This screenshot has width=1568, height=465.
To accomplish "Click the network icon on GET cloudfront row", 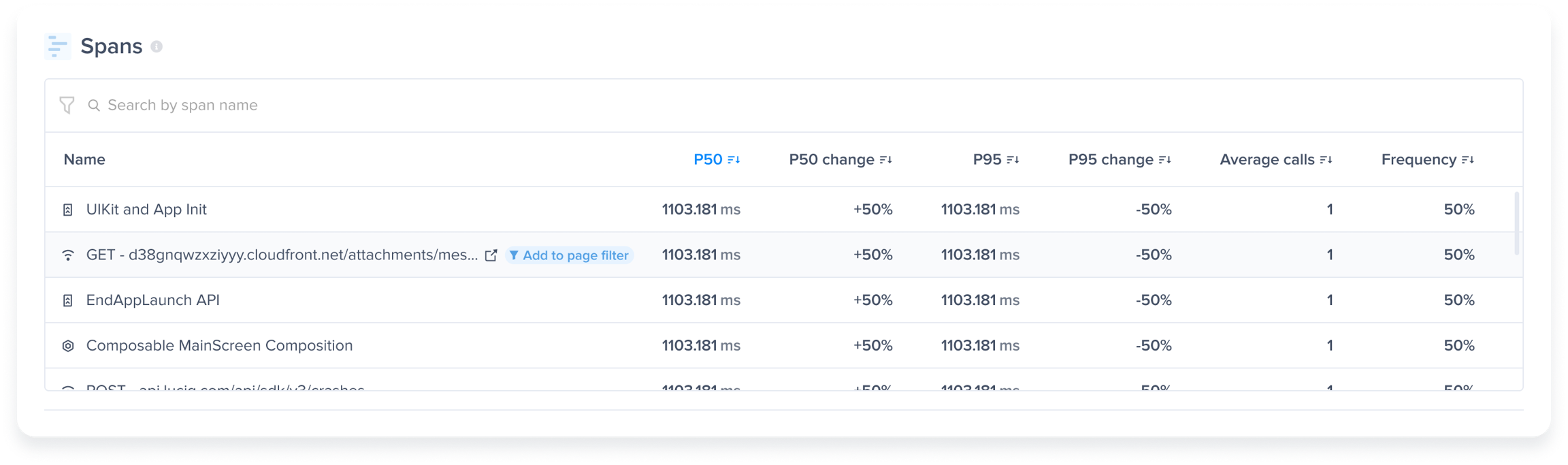I will [68, 255].
